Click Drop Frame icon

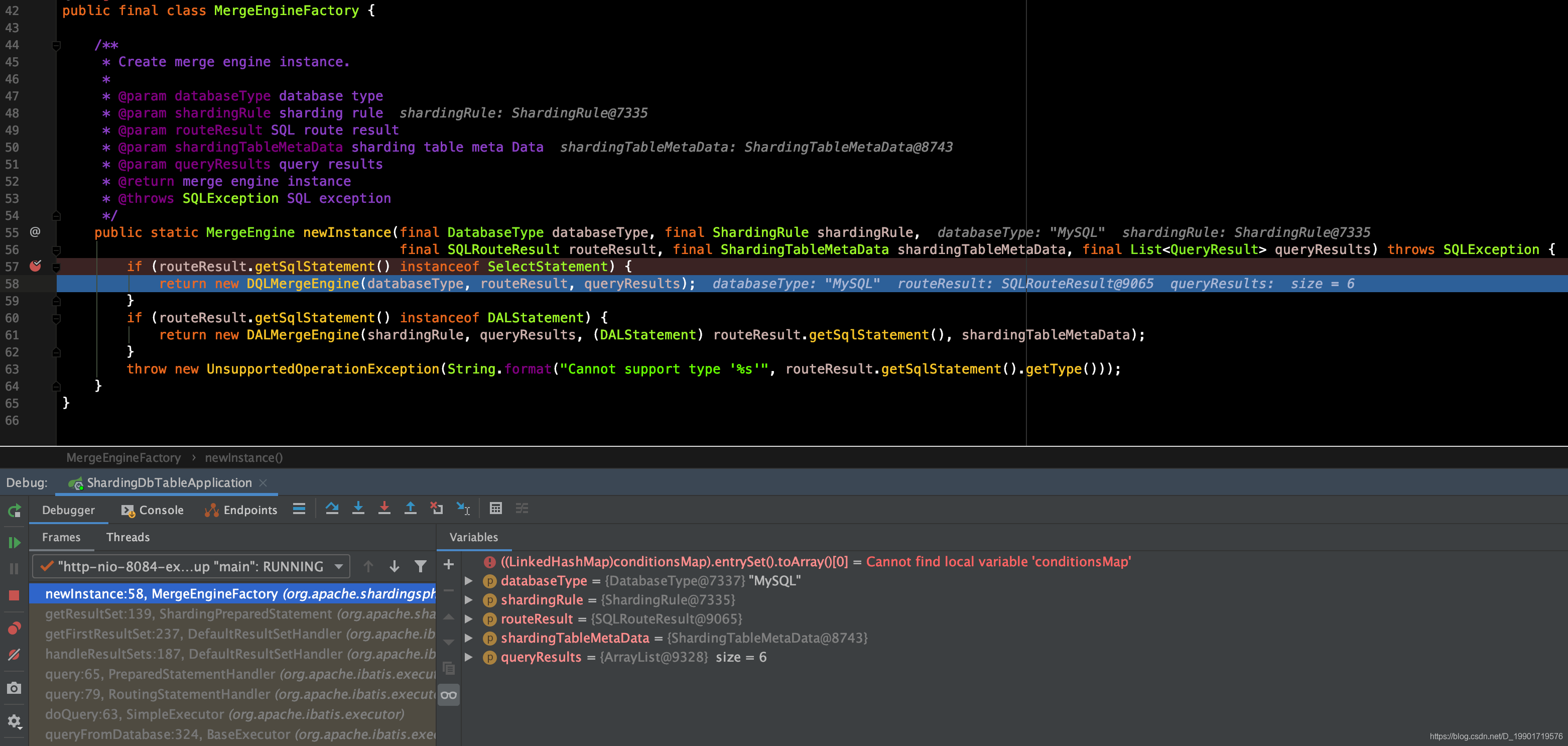pos(437,509)
